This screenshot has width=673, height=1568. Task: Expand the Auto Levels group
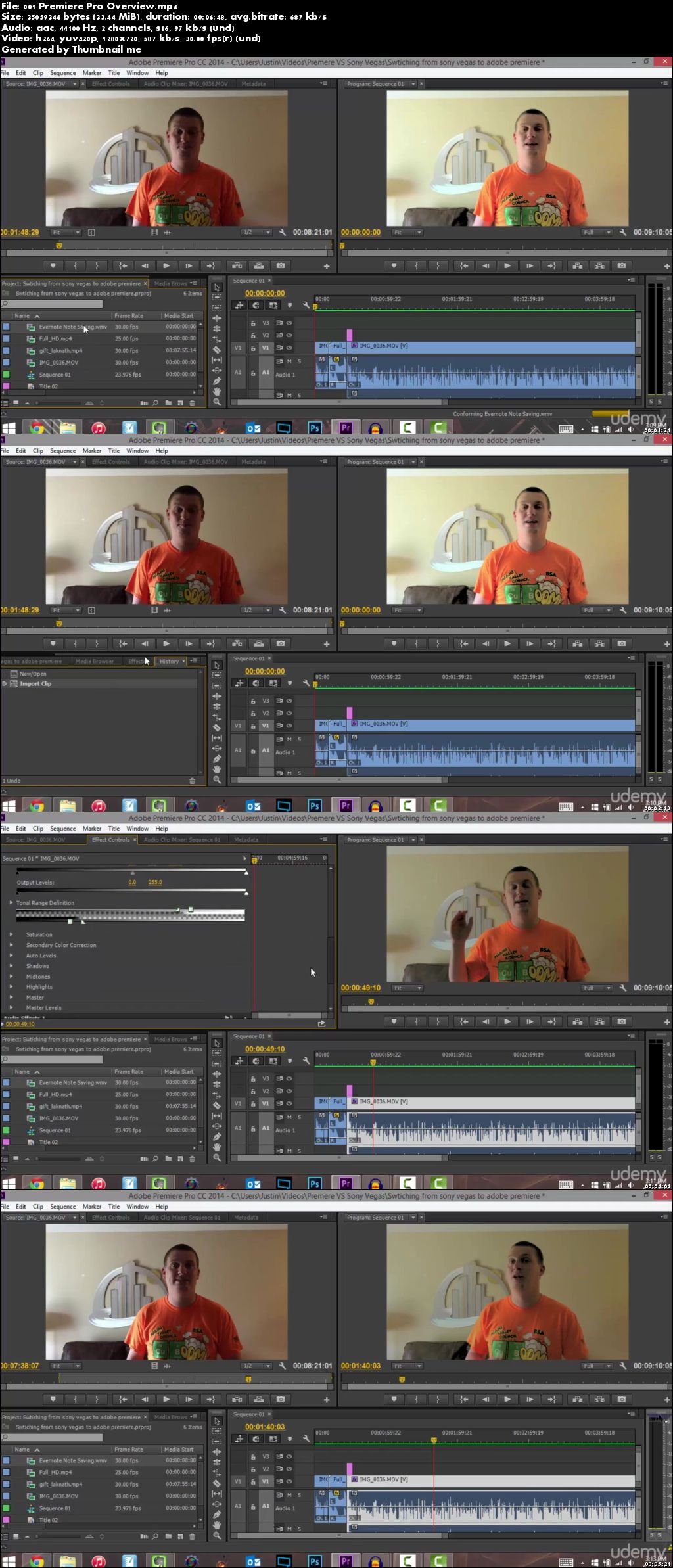(x=11, y=955)
